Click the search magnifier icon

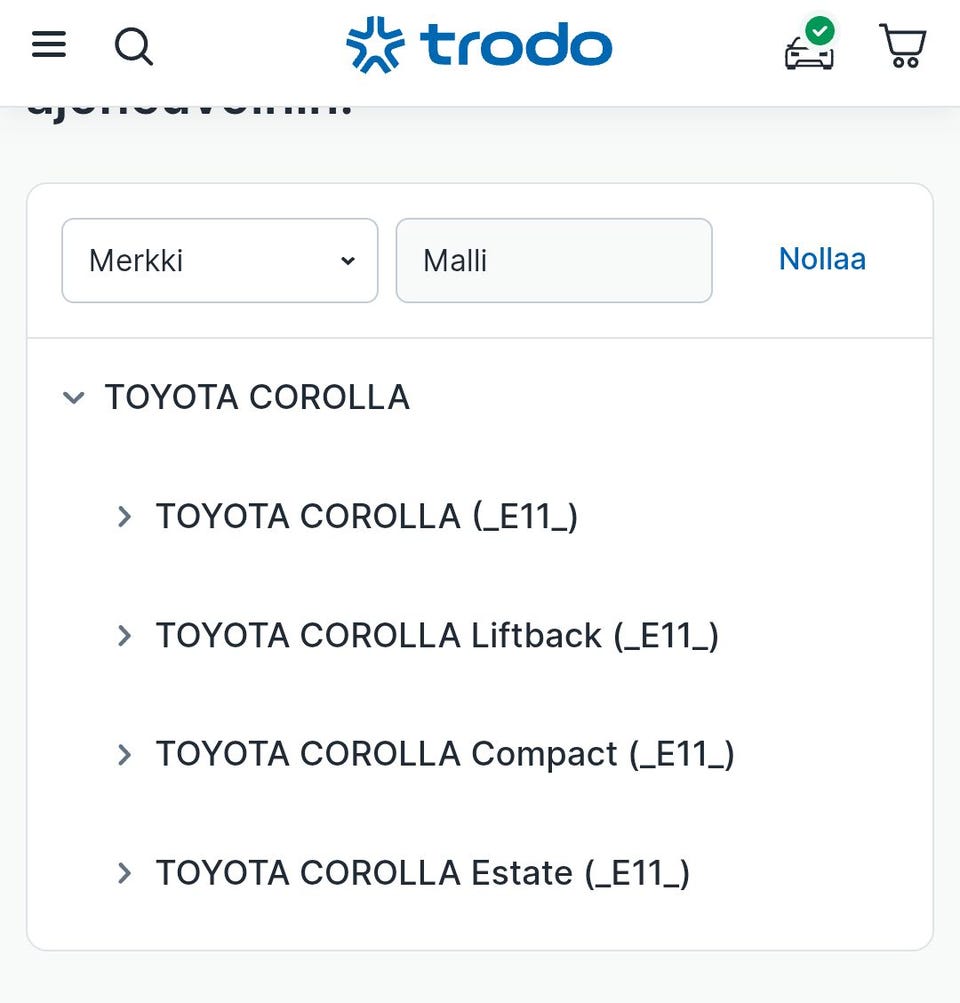[x=133, y=46]
